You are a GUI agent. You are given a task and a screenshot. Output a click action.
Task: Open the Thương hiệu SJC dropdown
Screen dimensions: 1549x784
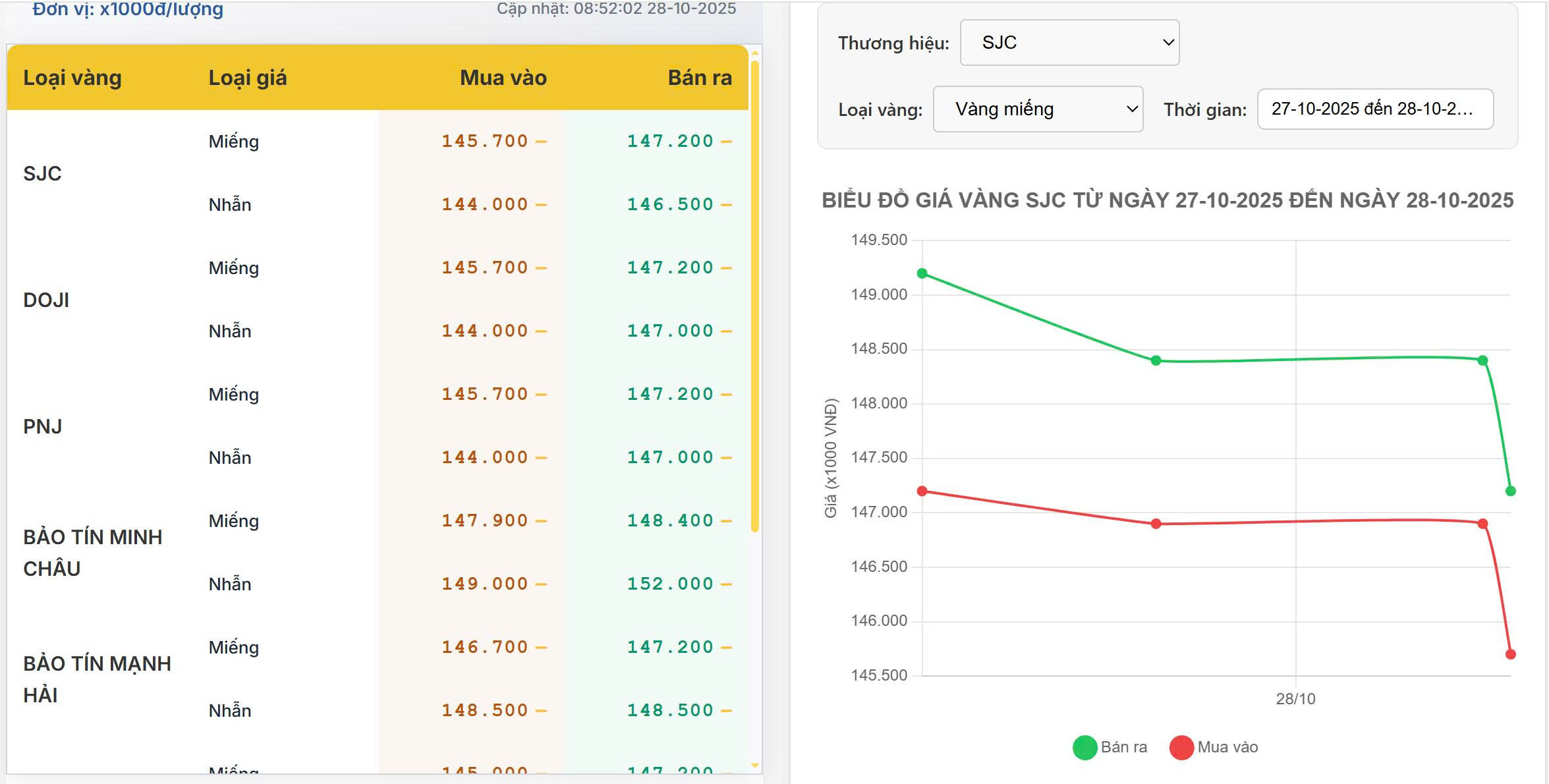(x=1069, y=43)
